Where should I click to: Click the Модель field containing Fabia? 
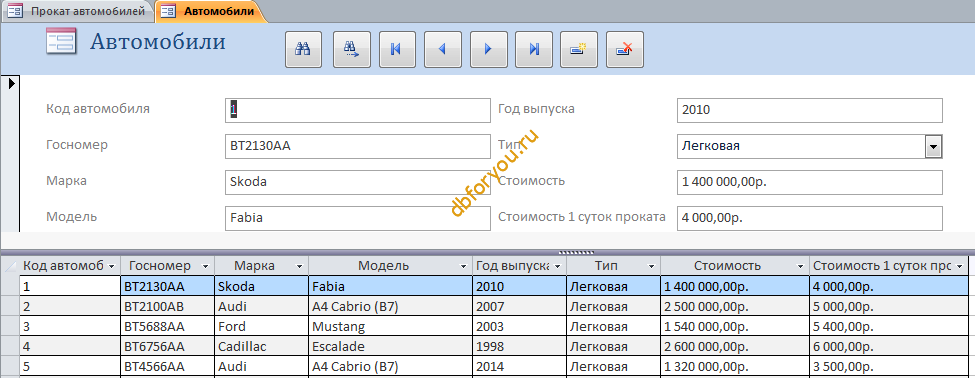coord(358,218)
